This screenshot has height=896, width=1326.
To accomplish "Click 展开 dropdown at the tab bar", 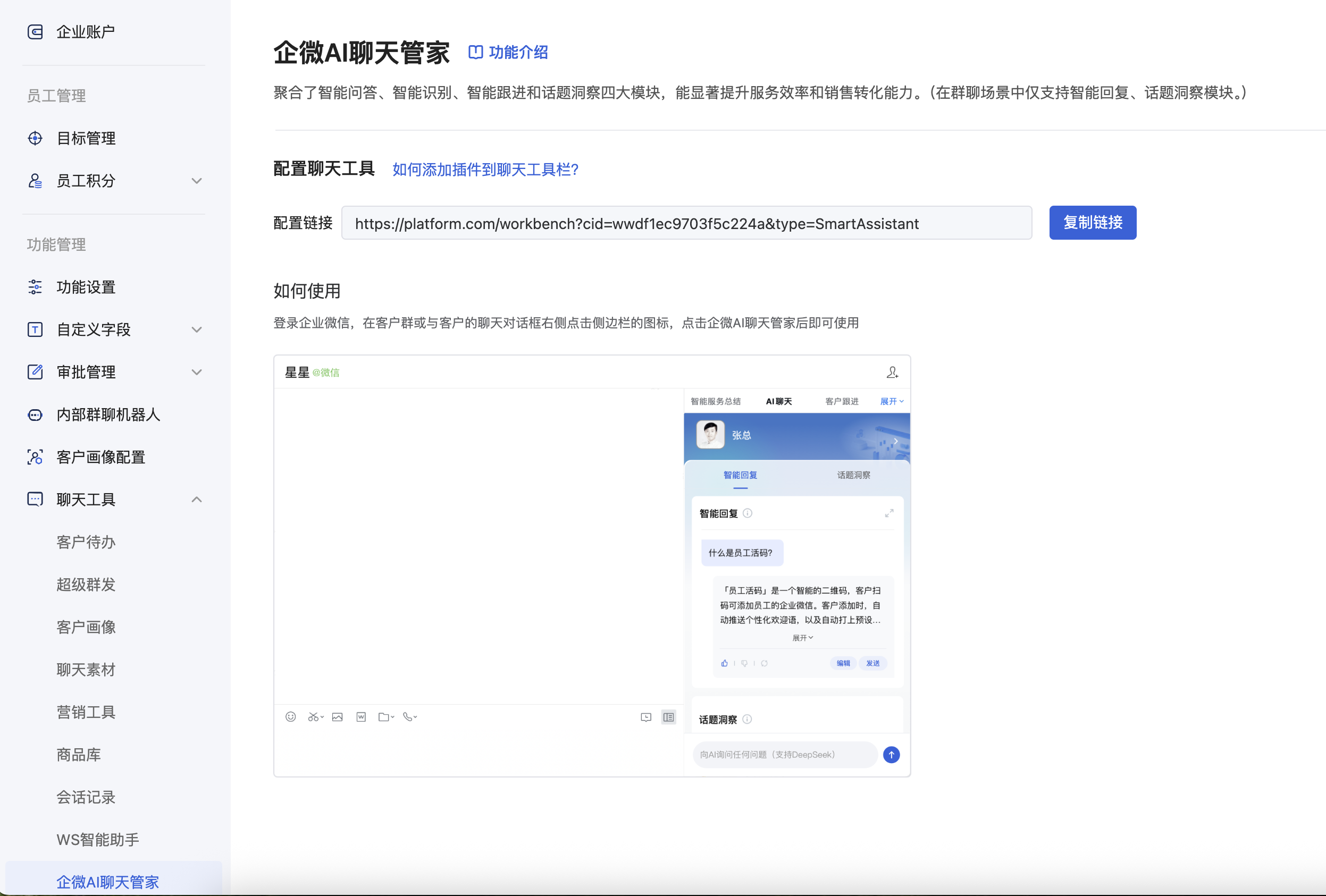I will pyautogui.click(x=892, y=402).
